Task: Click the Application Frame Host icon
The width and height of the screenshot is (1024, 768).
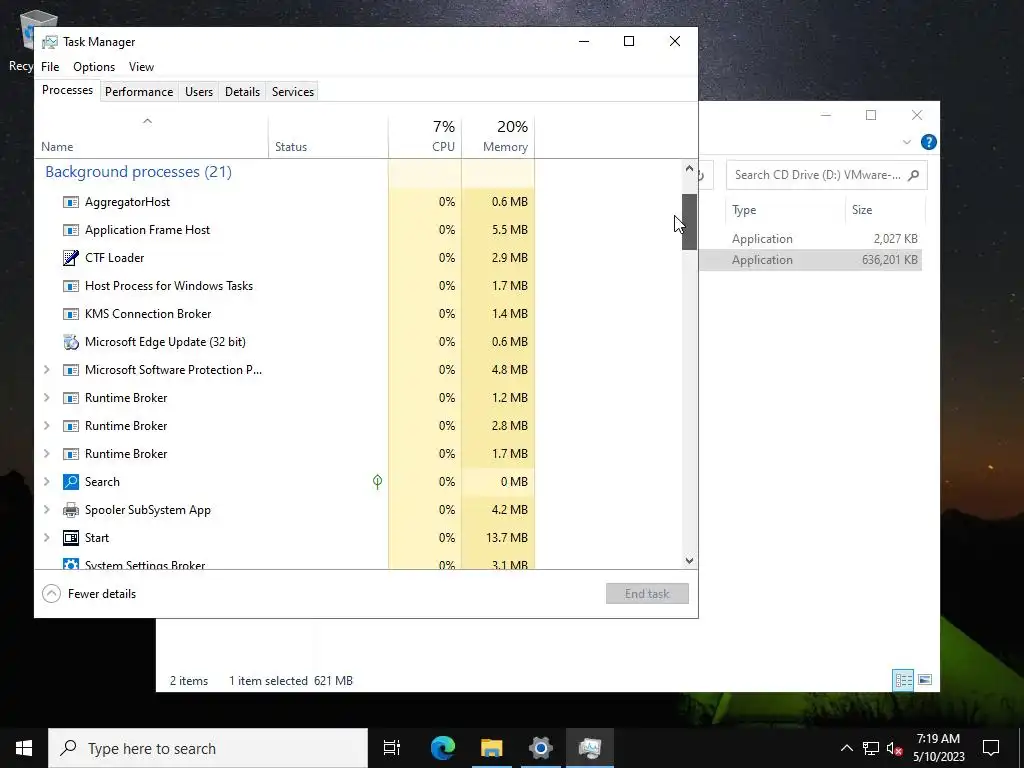Action: tap(71, 230)
